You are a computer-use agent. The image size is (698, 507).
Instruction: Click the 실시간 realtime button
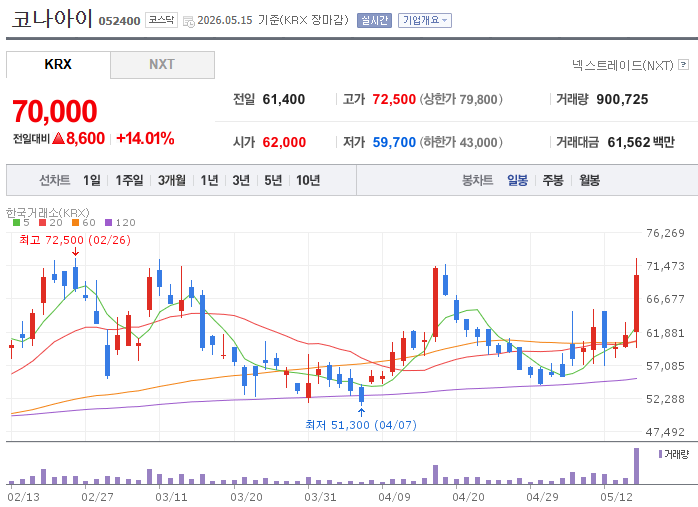374,20
